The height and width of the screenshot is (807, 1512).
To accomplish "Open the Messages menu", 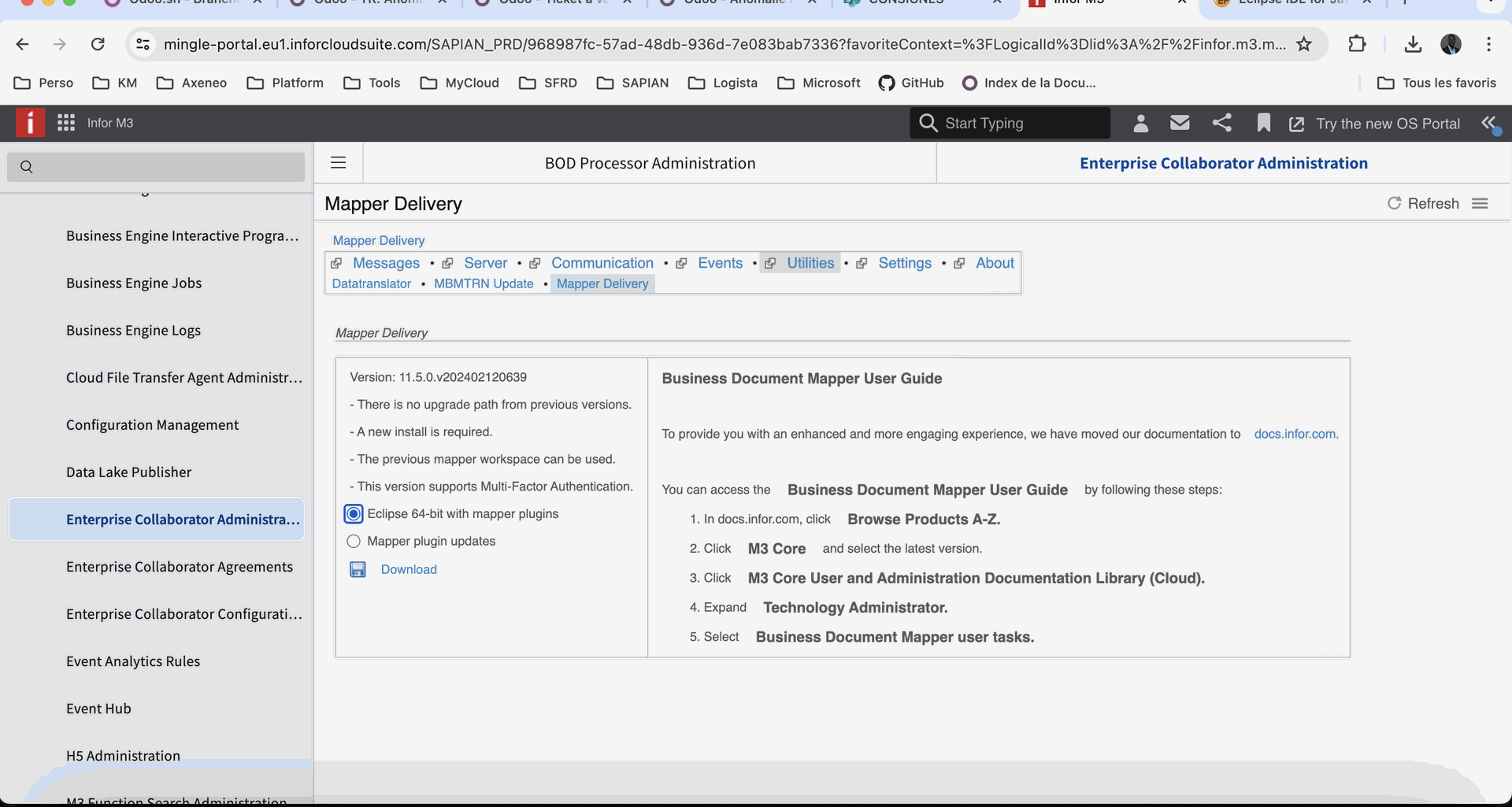I will (x=386, y=263).
